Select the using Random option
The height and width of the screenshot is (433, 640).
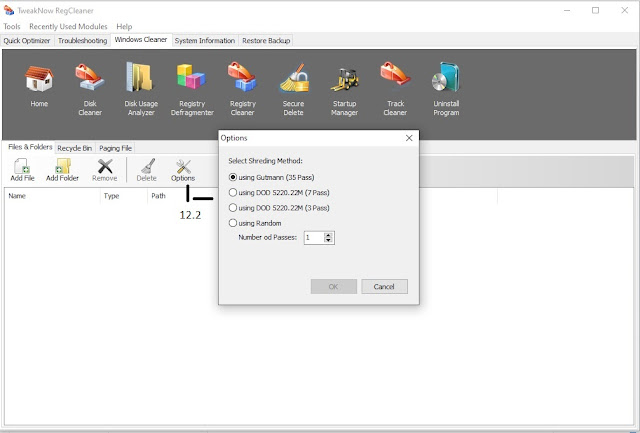pos(255,223)
